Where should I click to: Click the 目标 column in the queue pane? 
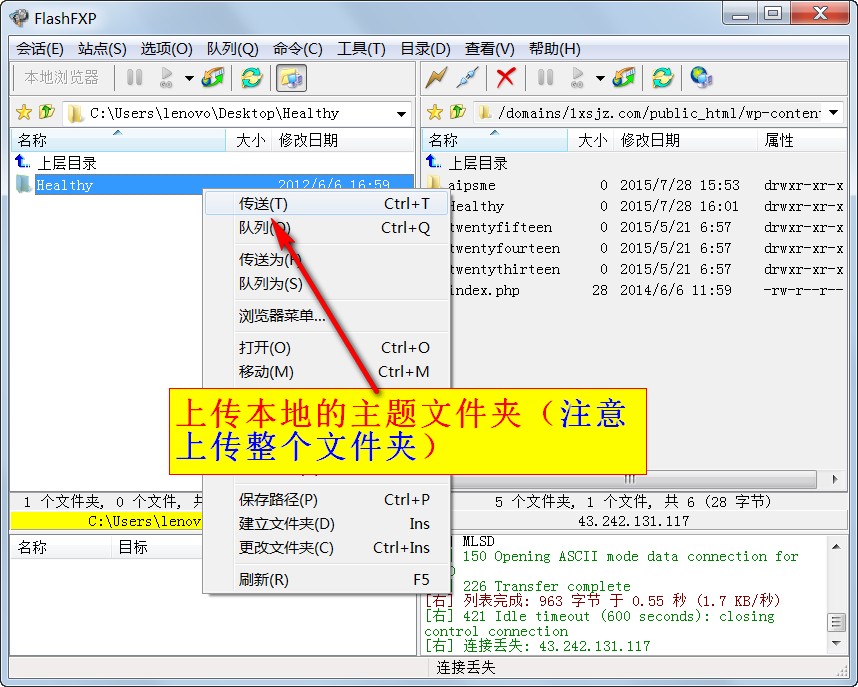click(x=157, y=547)
